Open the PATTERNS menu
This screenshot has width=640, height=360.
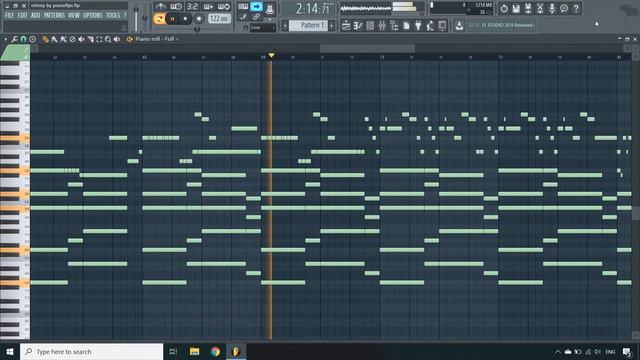tap(54, 15)
